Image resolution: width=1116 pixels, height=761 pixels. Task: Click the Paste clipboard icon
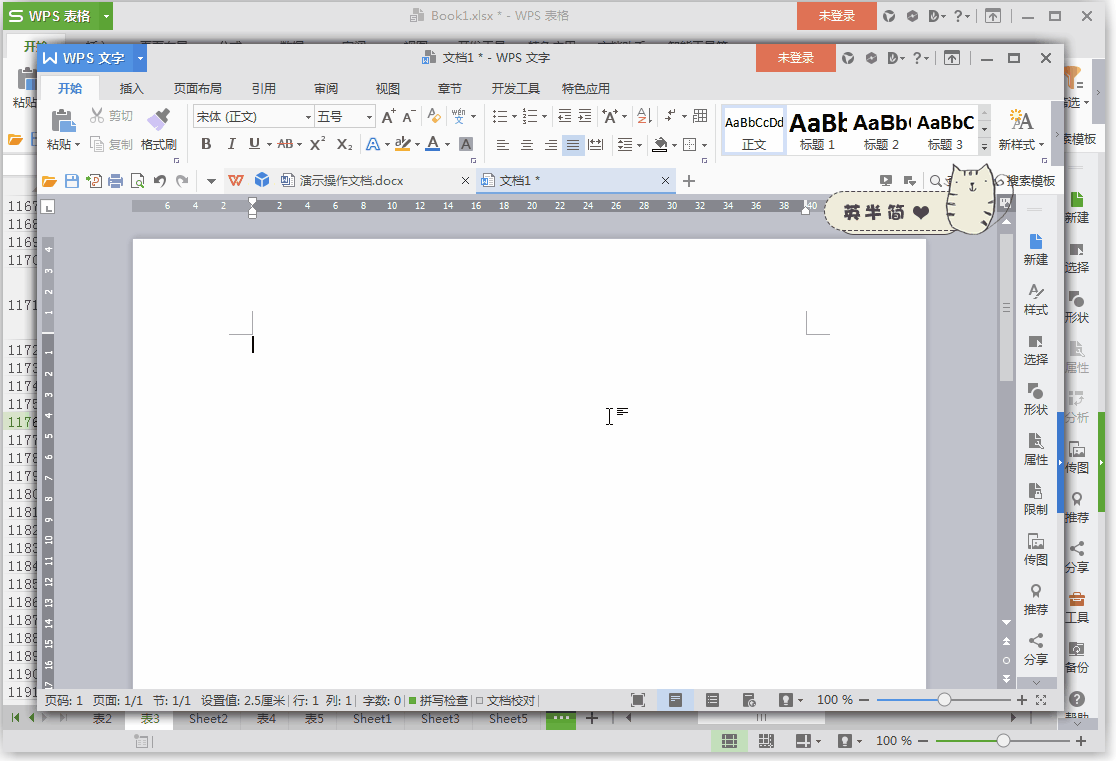[x=63, y=120]
